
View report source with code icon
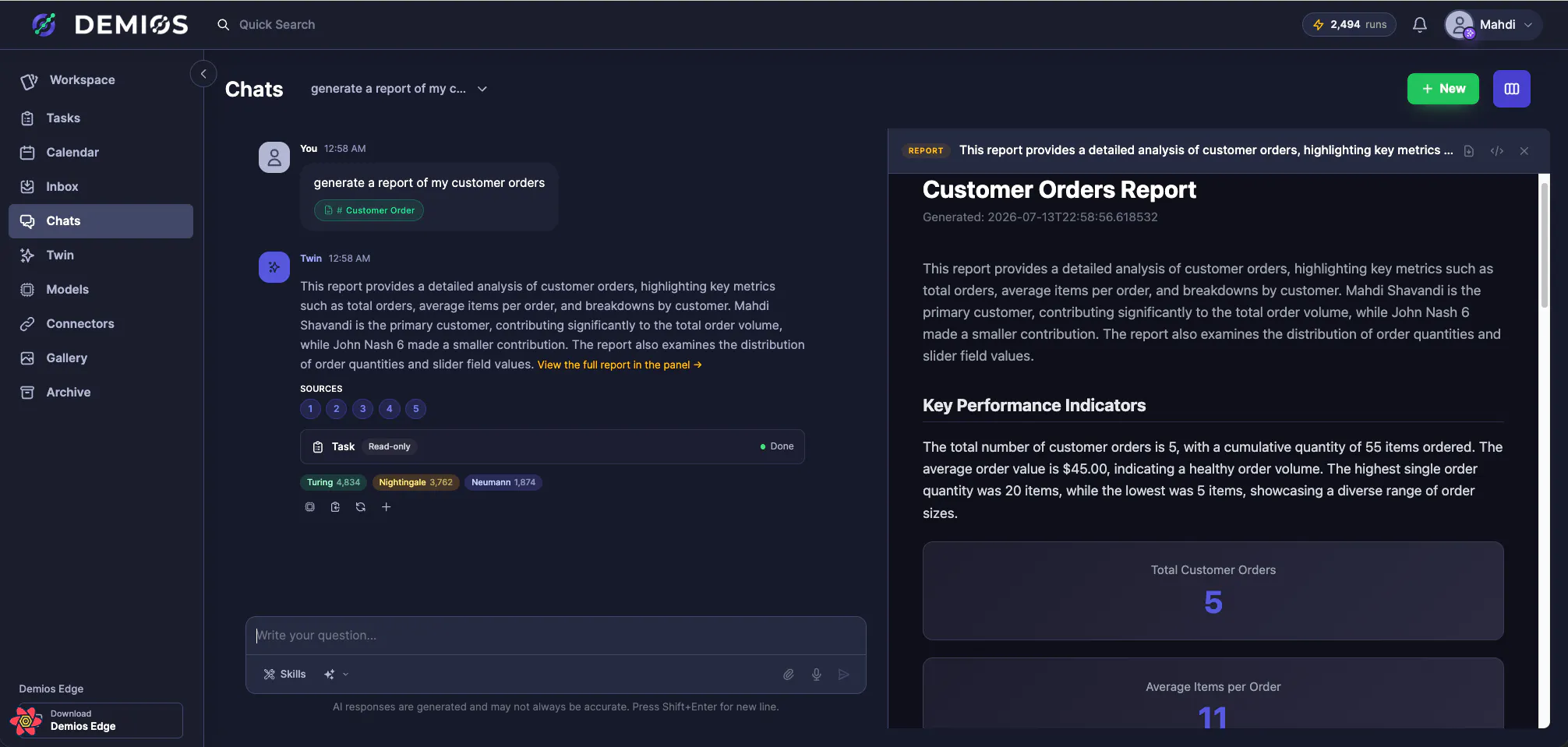tap(1497, 151)
